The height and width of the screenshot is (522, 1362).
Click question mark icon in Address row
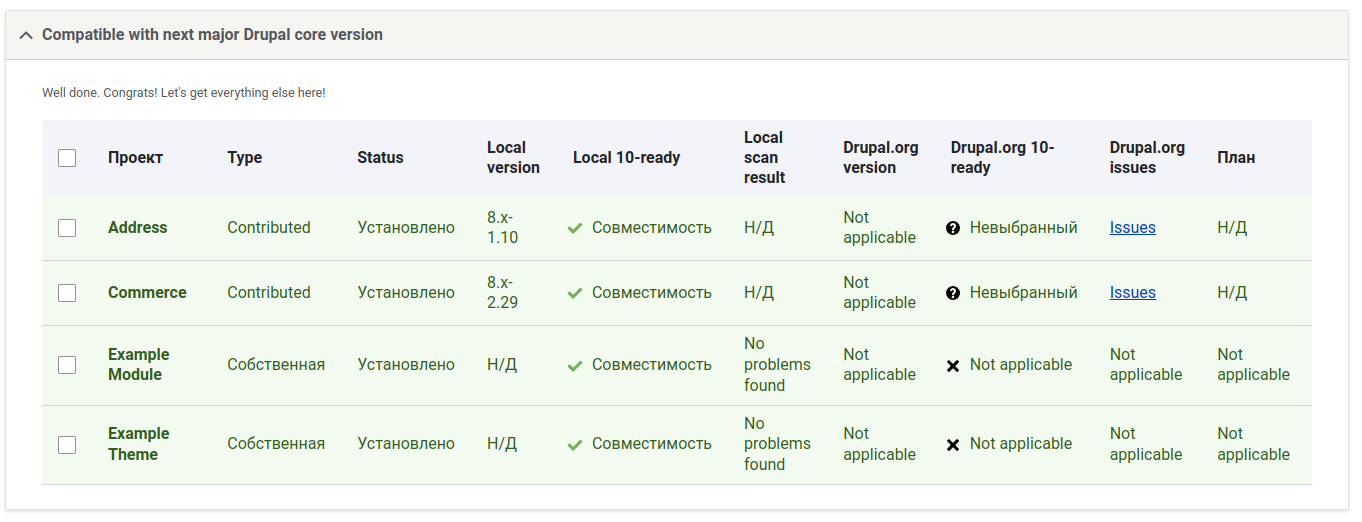953,228
